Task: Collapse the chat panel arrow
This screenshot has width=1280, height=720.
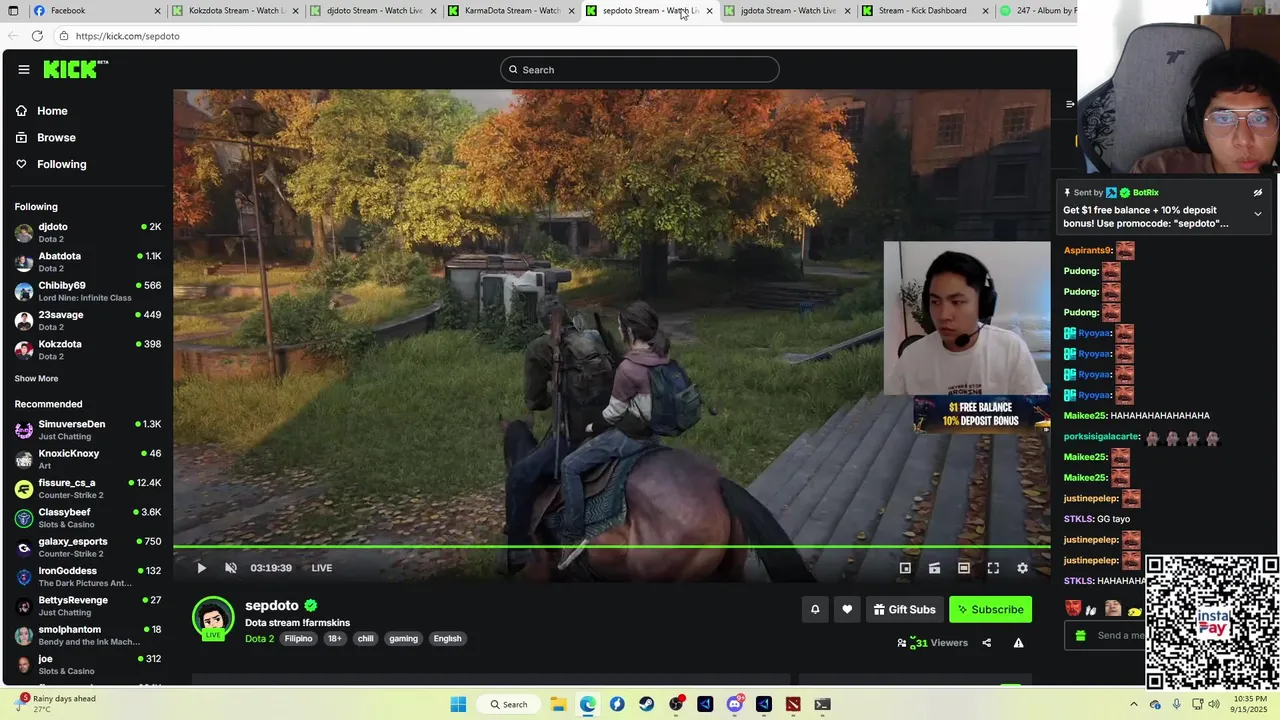Action: 1070,104
